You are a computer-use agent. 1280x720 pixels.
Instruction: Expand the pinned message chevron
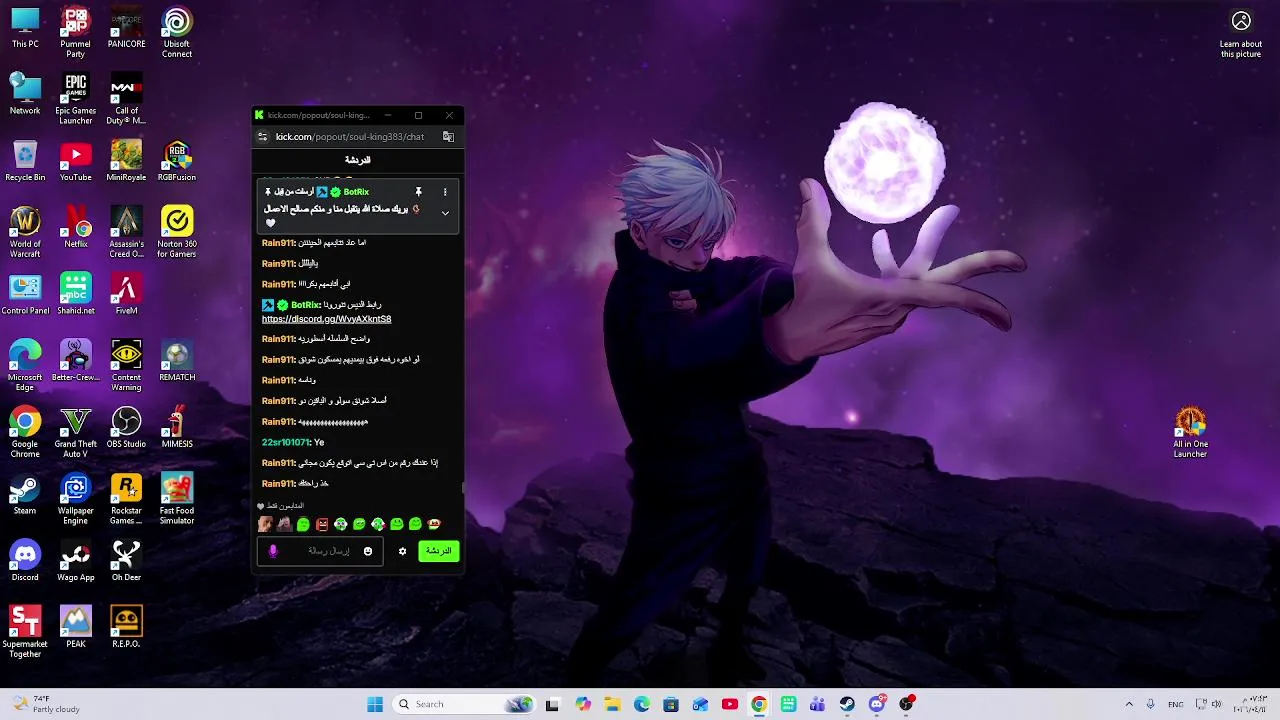tap(445, 213)
